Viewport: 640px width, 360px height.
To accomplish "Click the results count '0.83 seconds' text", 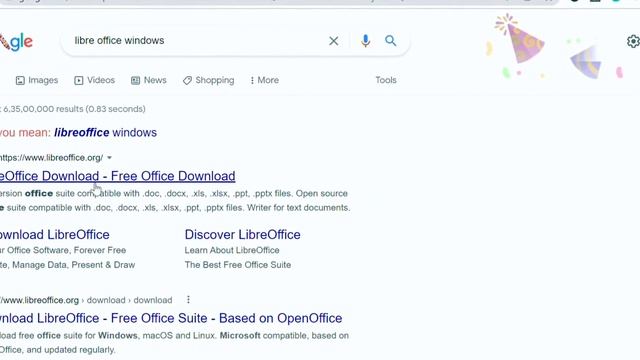I will (116, 109).
